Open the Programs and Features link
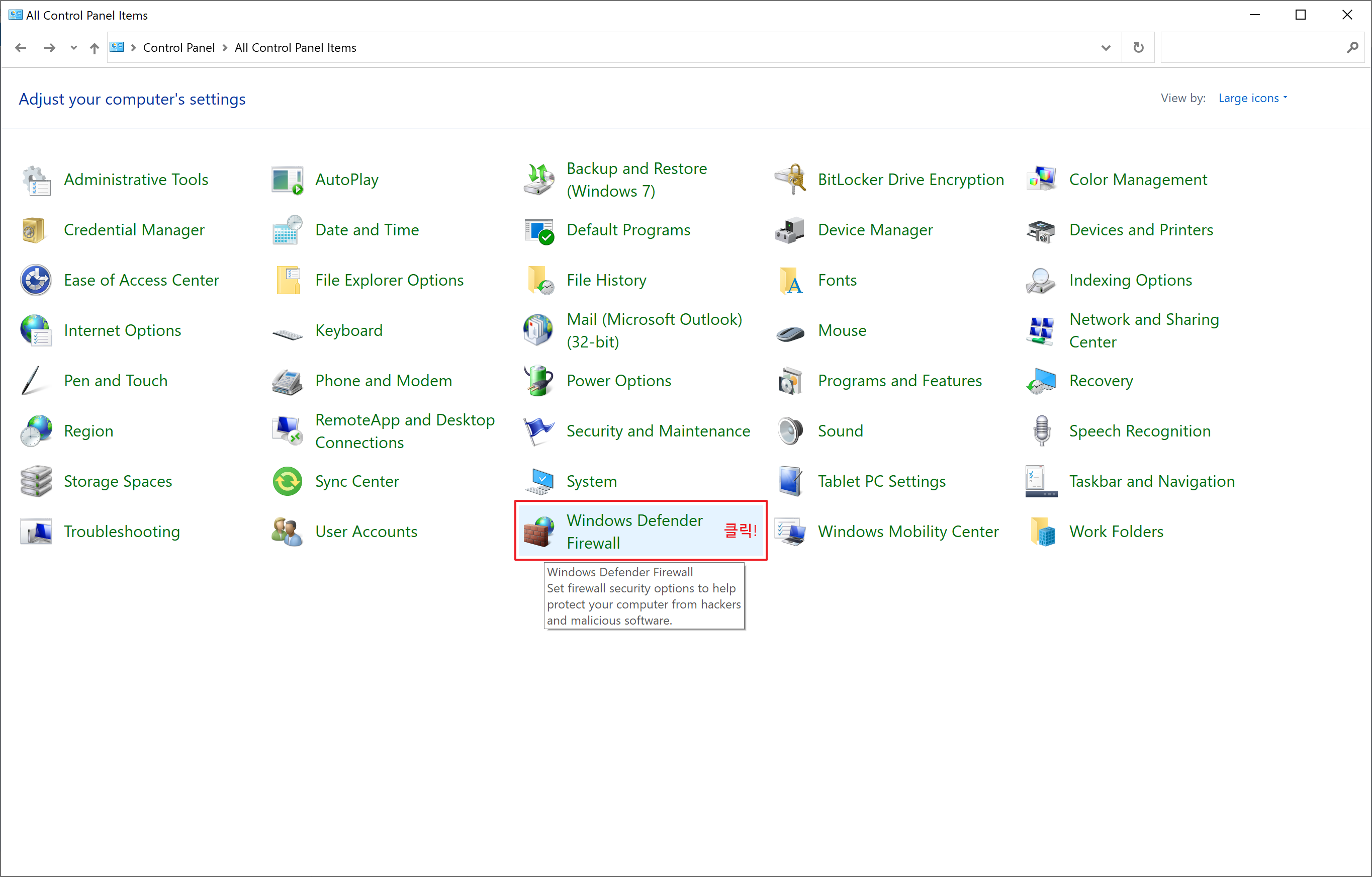This screenshot has height=877, width=1372. 899,381
